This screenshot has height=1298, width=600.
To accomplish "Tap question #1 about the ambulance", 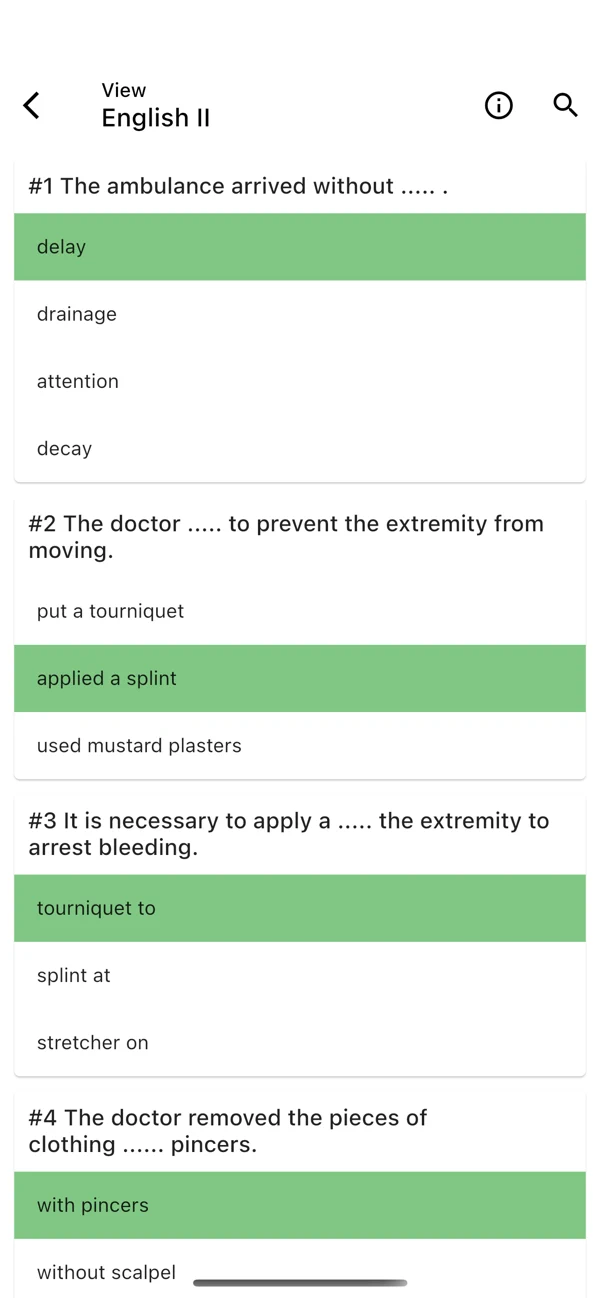I will coord(238,186).
